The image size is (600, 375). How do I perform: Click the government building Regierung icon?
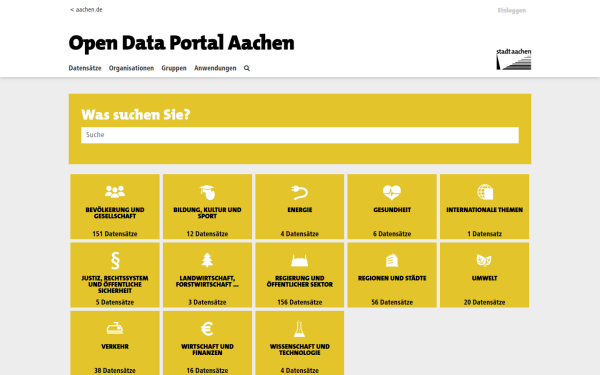pos(300,261)
